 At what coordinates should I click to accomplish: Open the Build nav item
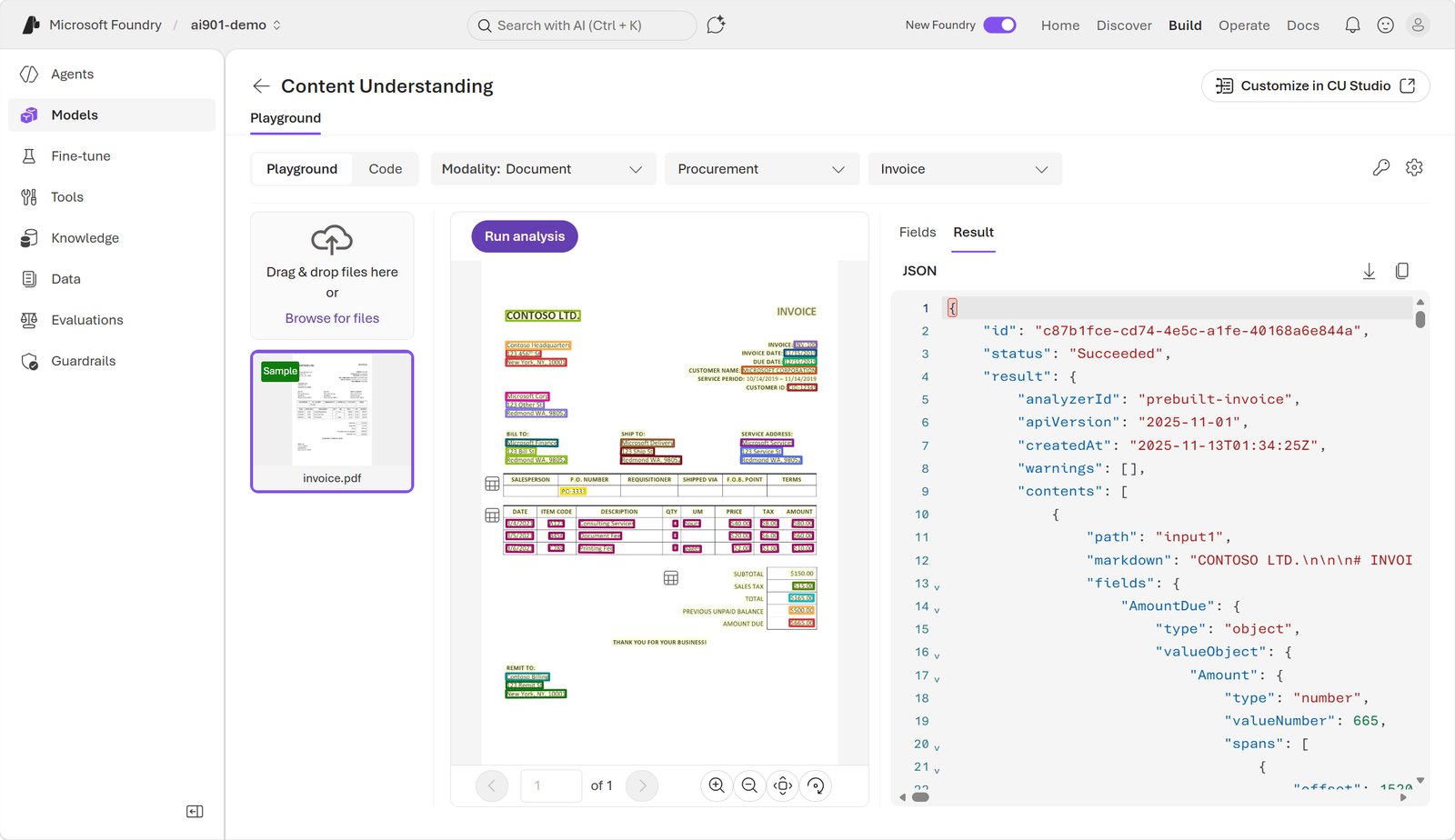click(1185, 25)
